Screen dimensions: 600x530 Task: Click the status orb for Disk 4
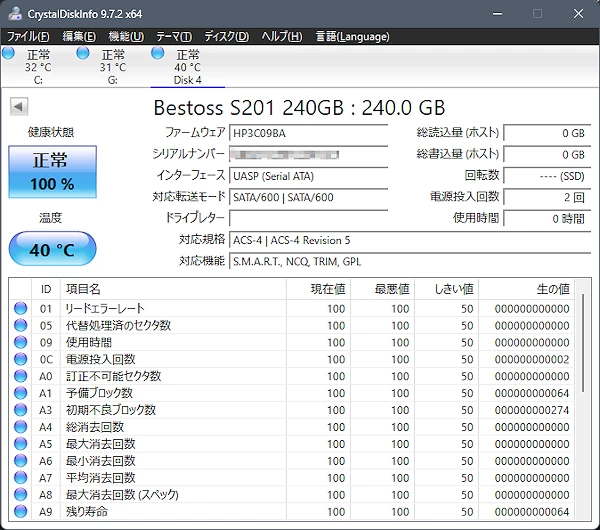click(x=157, y=54)
